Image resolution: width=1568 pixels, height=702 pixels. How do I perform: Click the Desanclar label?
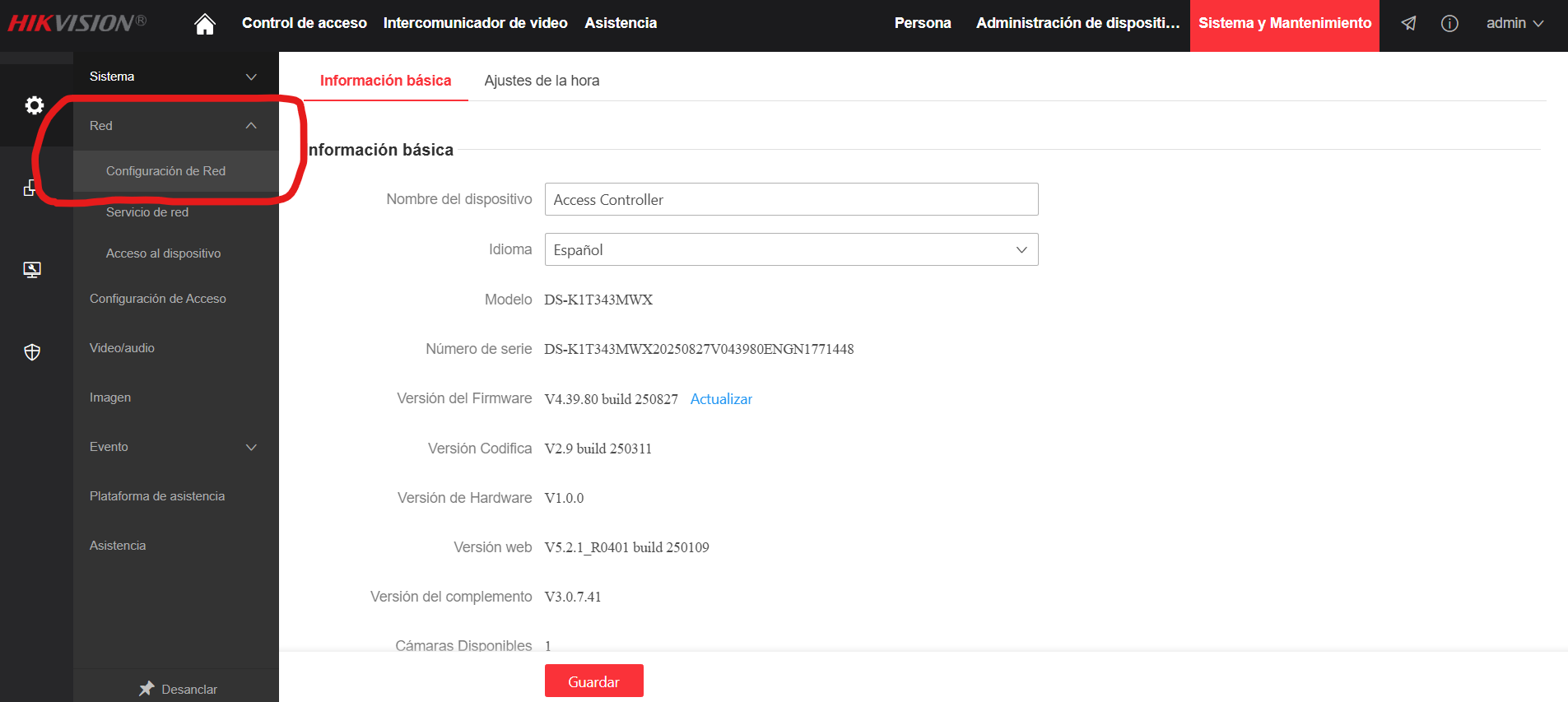pyautogui.click(x=189, y=690)
